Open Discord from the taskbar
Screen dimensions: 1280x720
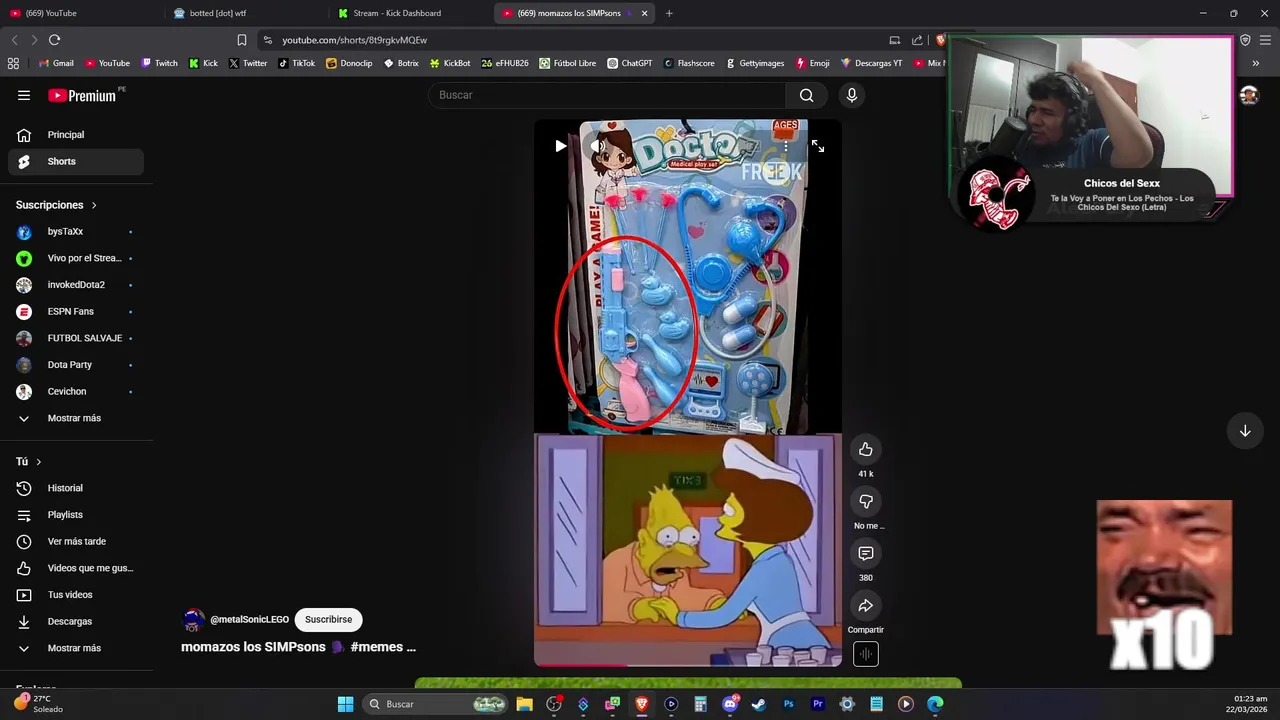730,704
